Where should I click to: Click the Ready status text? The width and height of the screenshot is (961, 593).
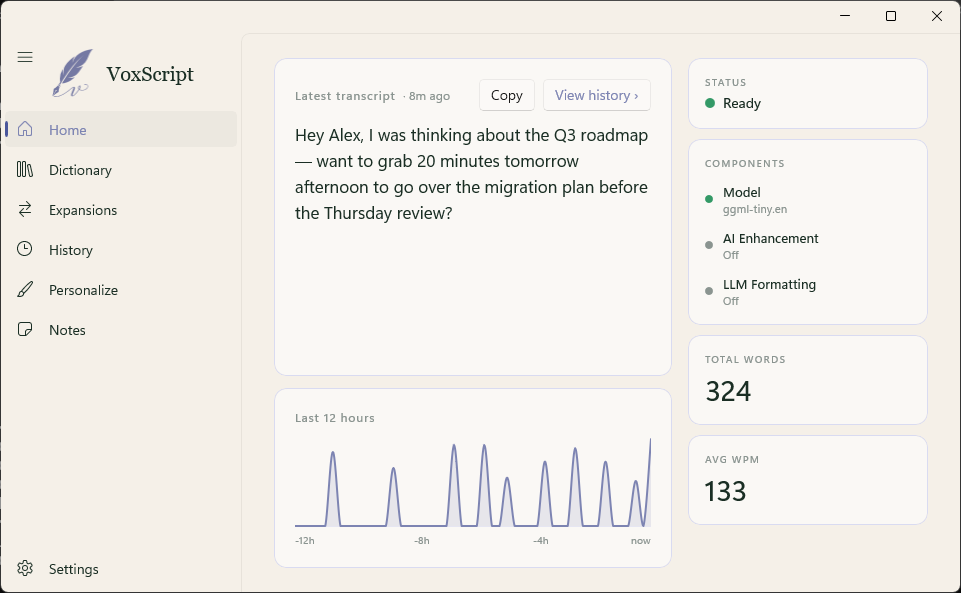point(742,103)
